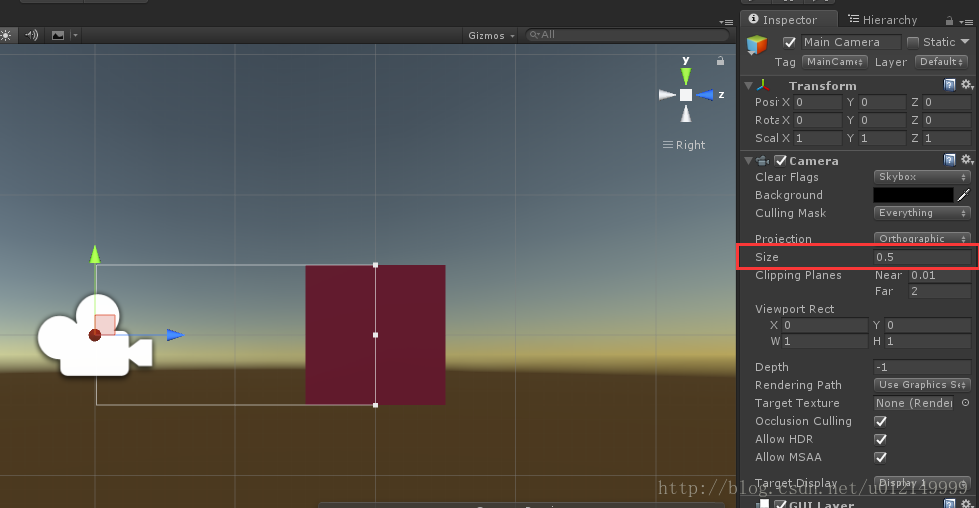Click the scene search field
The width and height of the screenshot is (979, 508).
click(626, 35)
